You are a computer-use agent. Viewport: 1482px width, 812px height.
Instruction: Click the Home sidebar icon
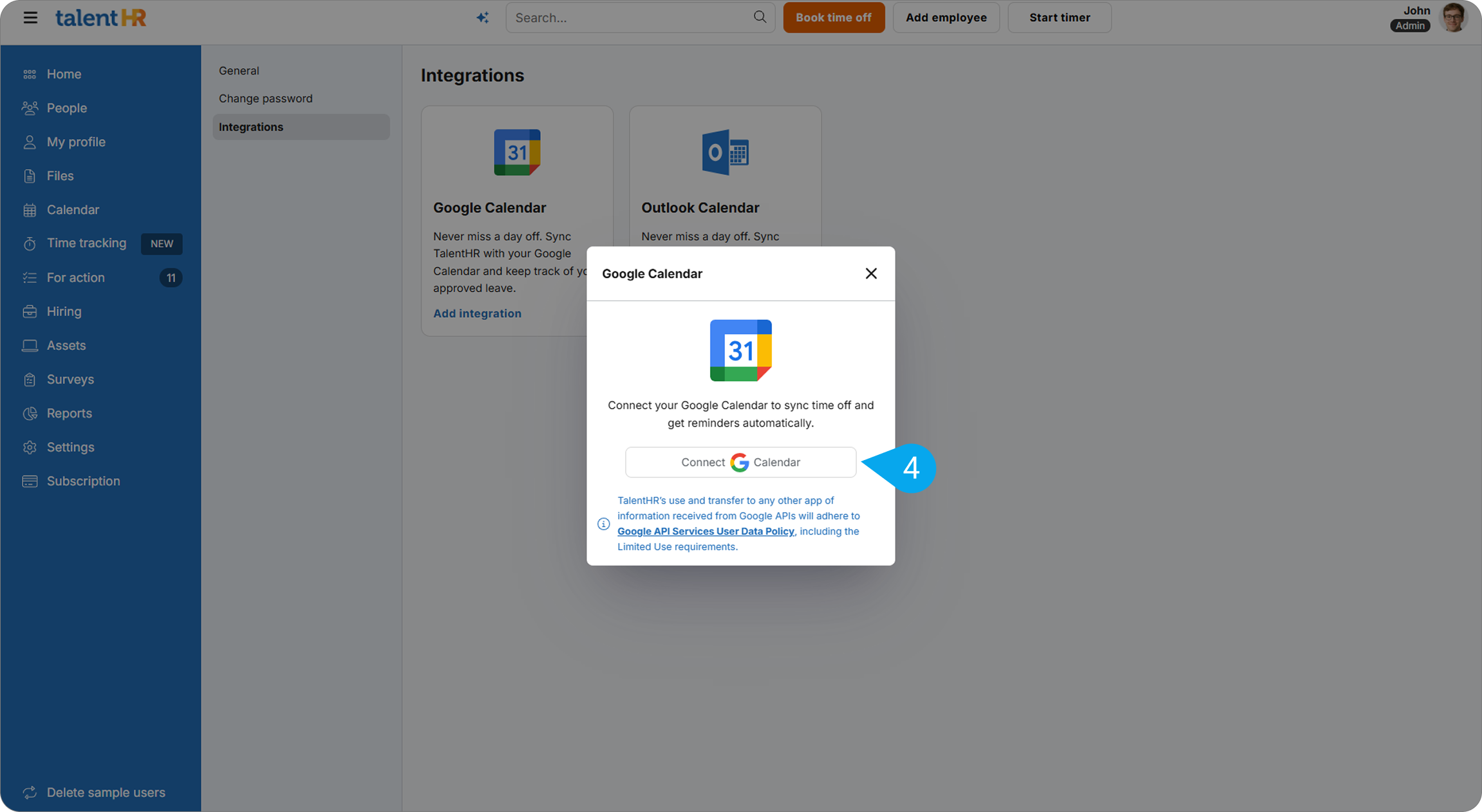(30, 74)
